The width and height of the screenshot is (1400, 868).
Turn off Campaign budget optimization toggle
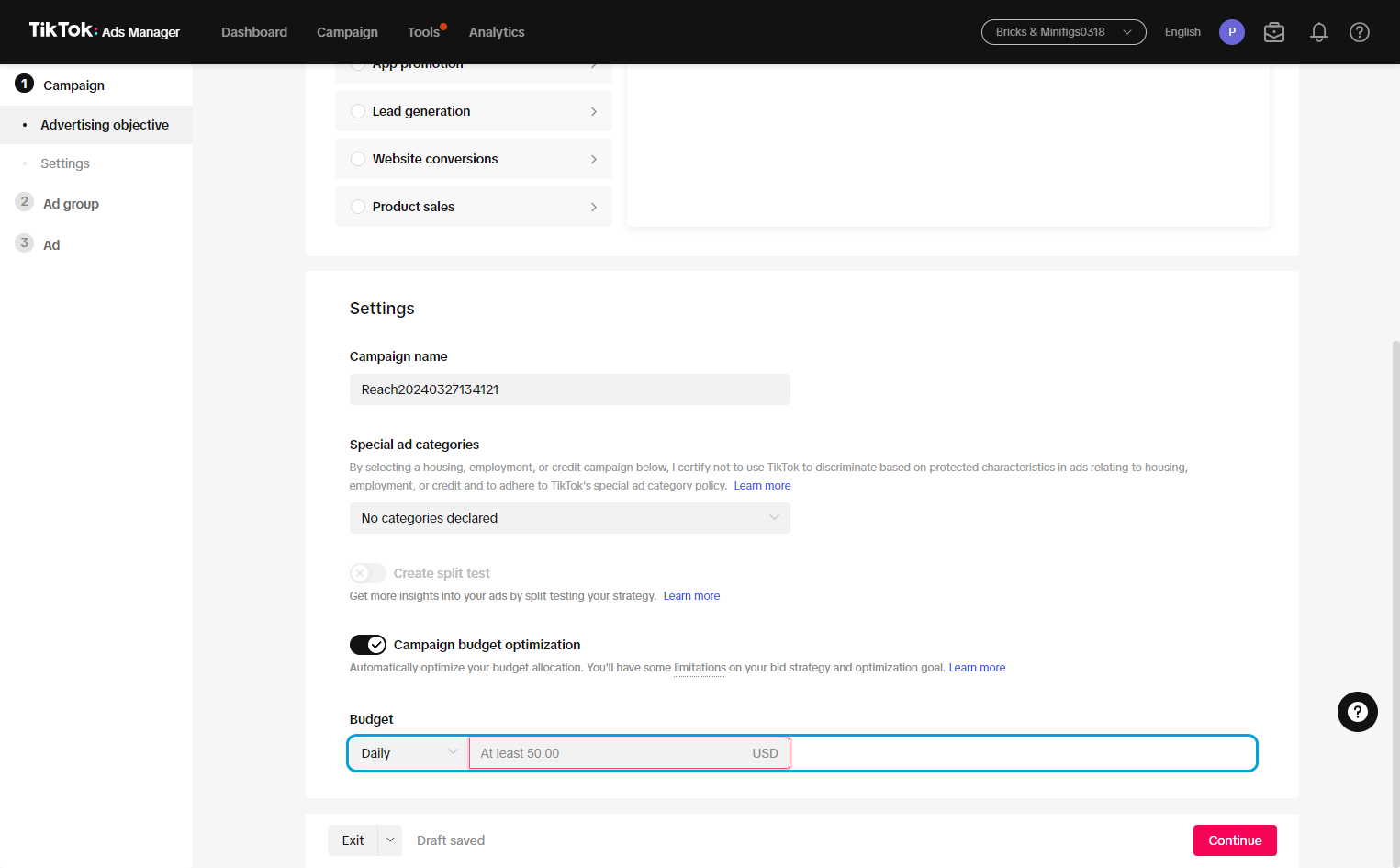tap(368, 645)
